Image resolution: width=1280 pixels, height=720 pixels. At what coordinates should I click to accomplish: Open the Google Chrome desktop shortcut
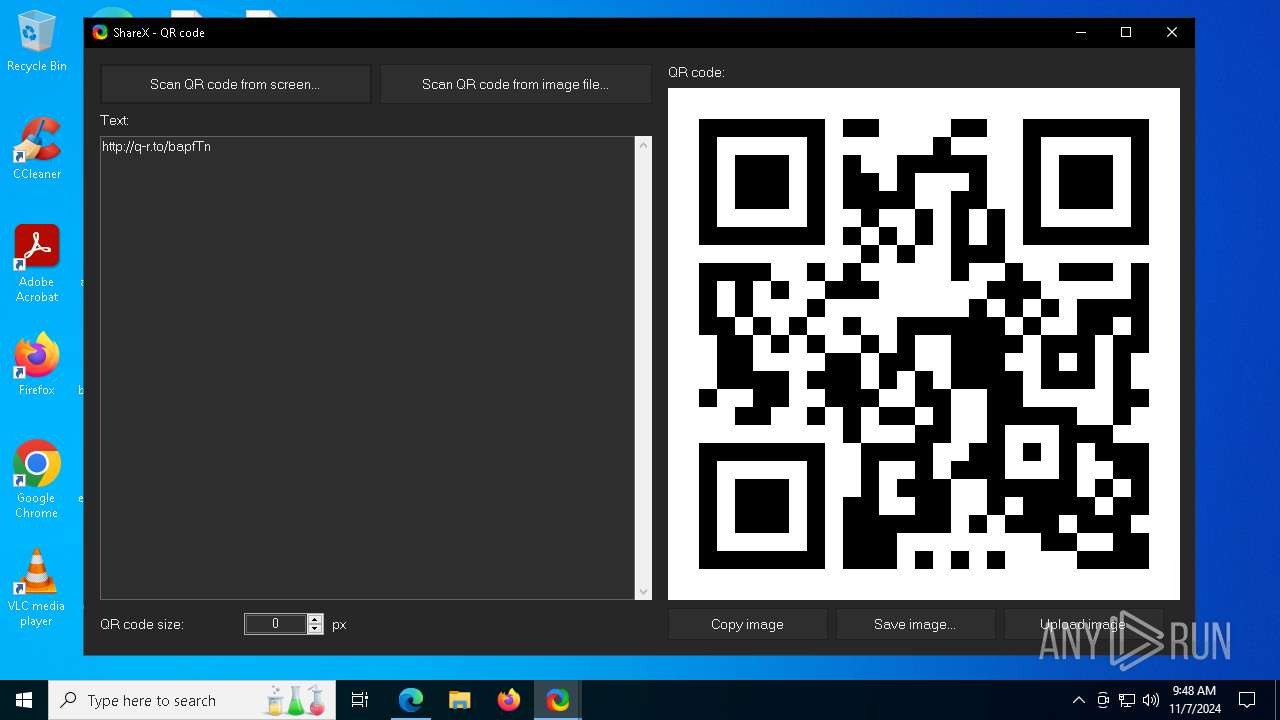(x=37, y=480)
